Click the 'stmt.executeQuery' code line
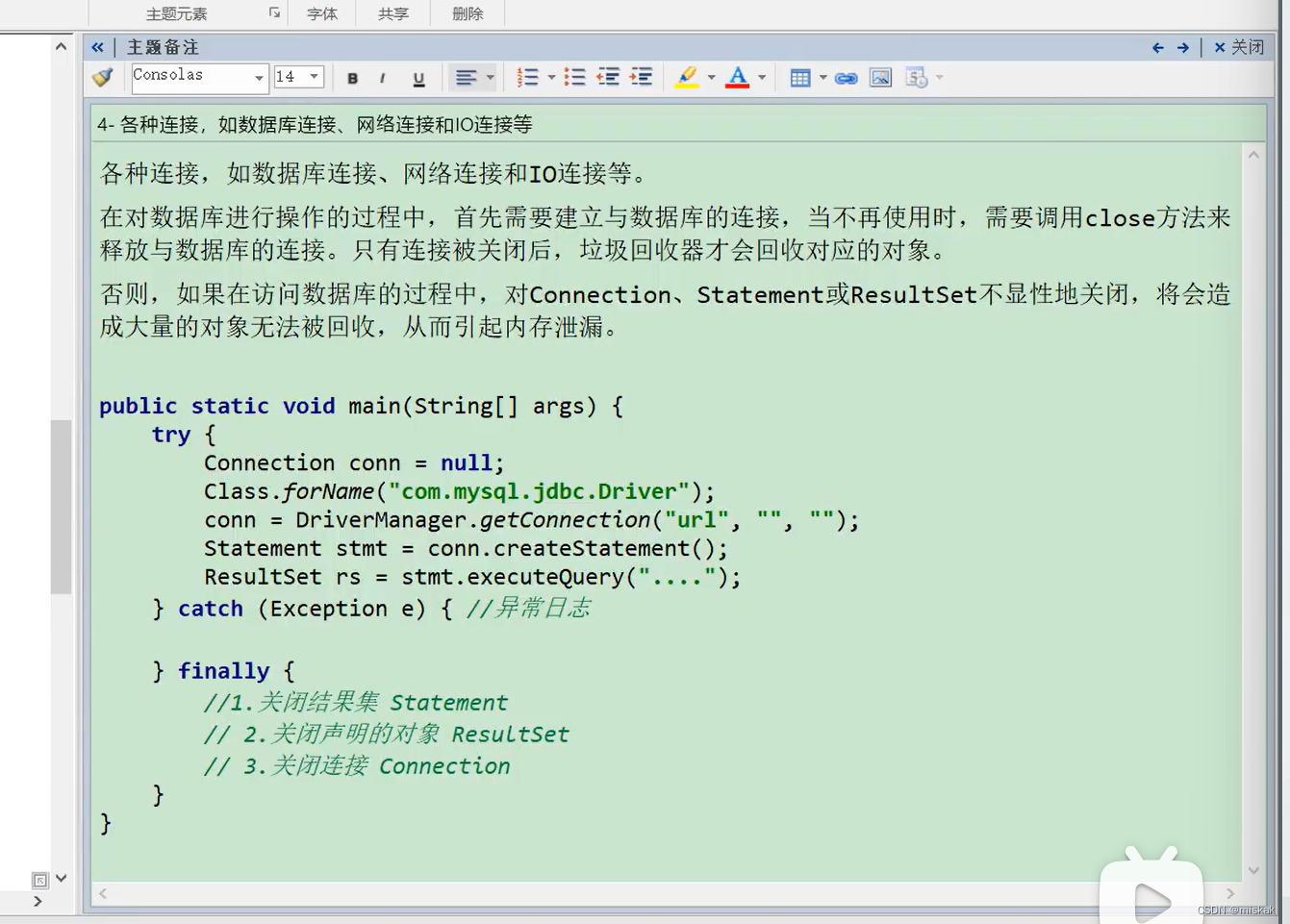Screen dimensions: 1290x924 pos(472,577)
